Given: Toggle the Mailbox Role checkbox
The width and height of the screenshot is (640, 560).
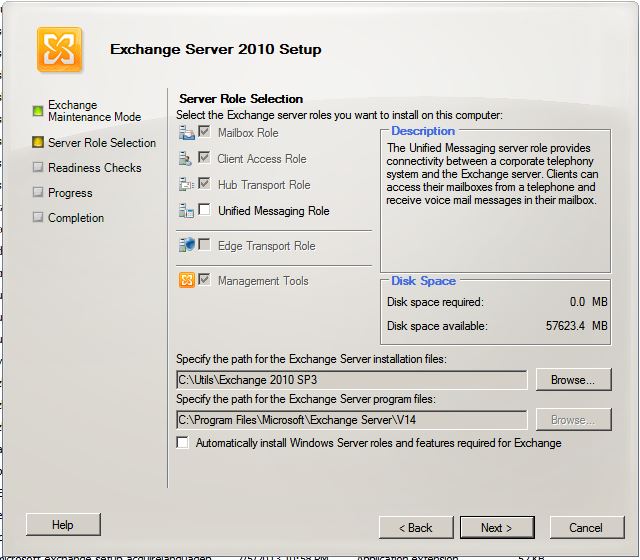Looking at the screenshot, I should [204, 131].
